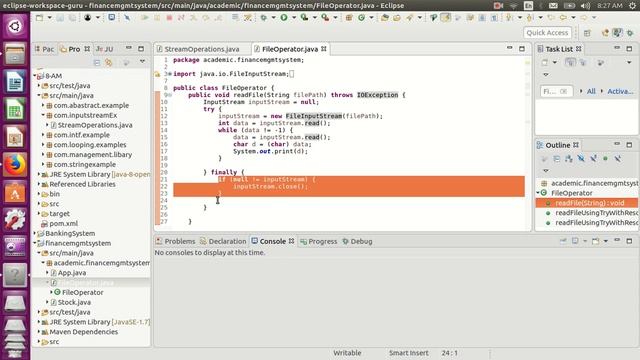Viewport: 640px width, 360px height.
Task: Click the New file toolbar icon
Action: [39, 18]
